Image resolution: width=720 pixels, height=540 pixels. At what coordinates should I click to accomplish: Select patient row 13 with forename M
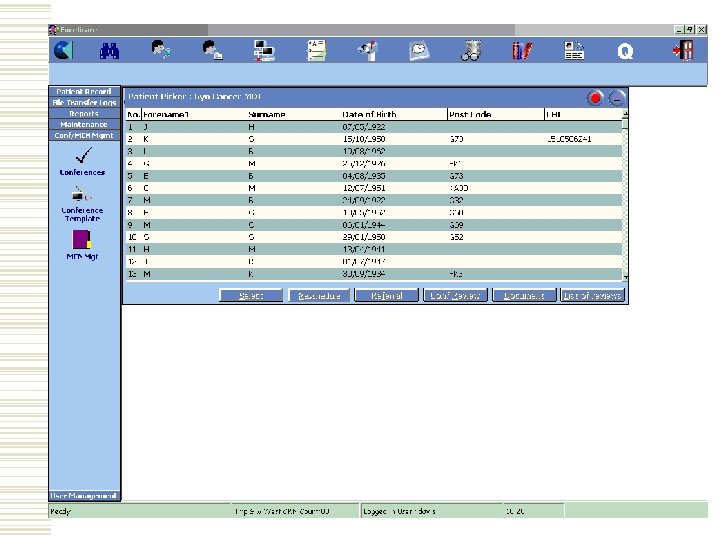click(374, 274)
